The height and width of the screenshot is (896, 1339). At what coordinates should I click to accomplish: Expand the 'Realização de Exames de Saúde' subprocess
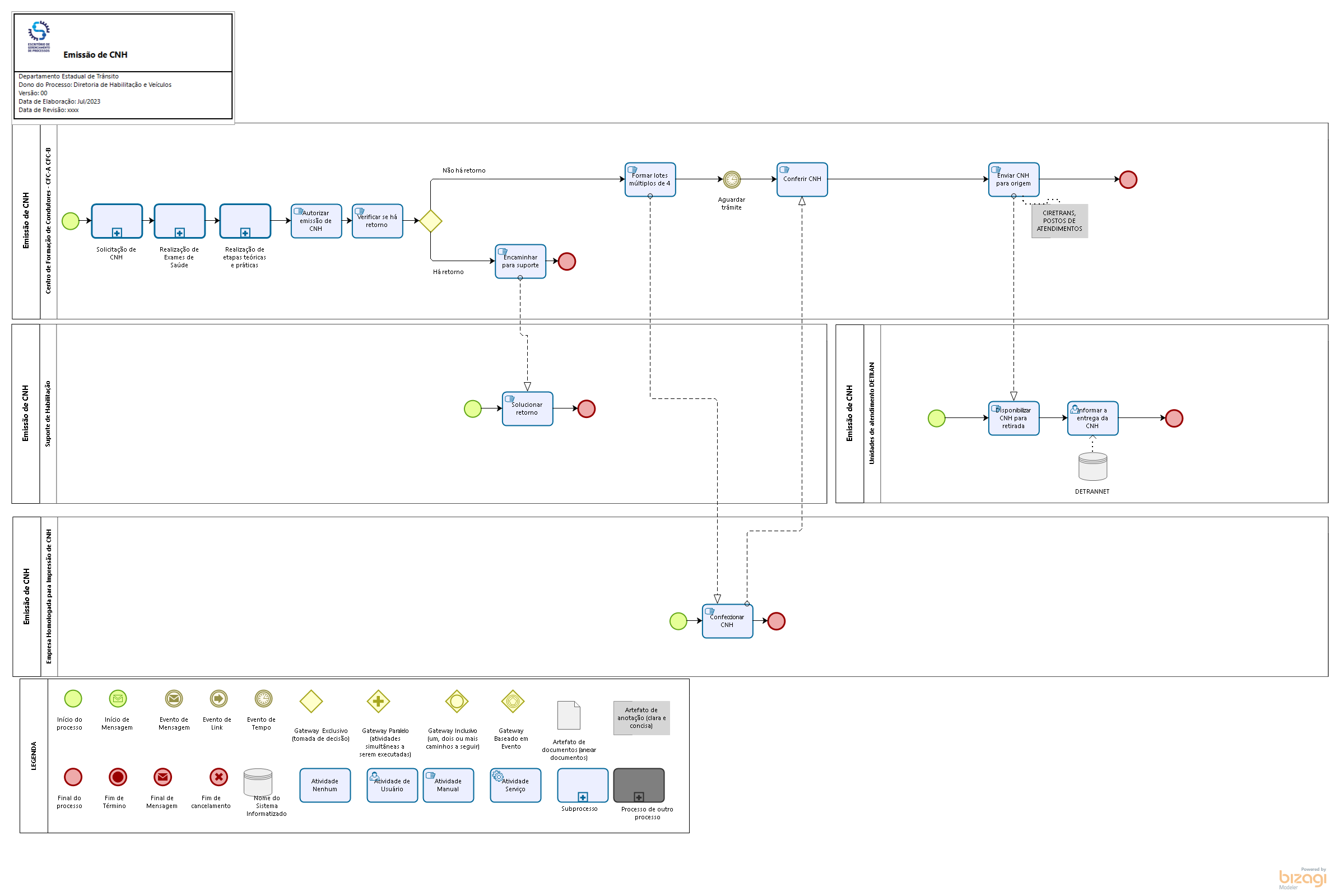[179, 233]
